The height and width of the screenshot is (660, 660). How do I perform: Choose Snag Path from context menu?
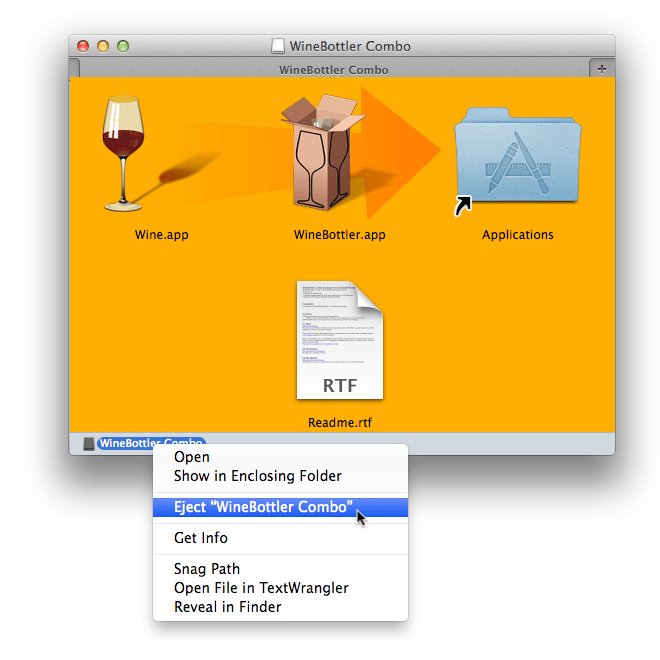pyautogui.click(x=280, y=569)
